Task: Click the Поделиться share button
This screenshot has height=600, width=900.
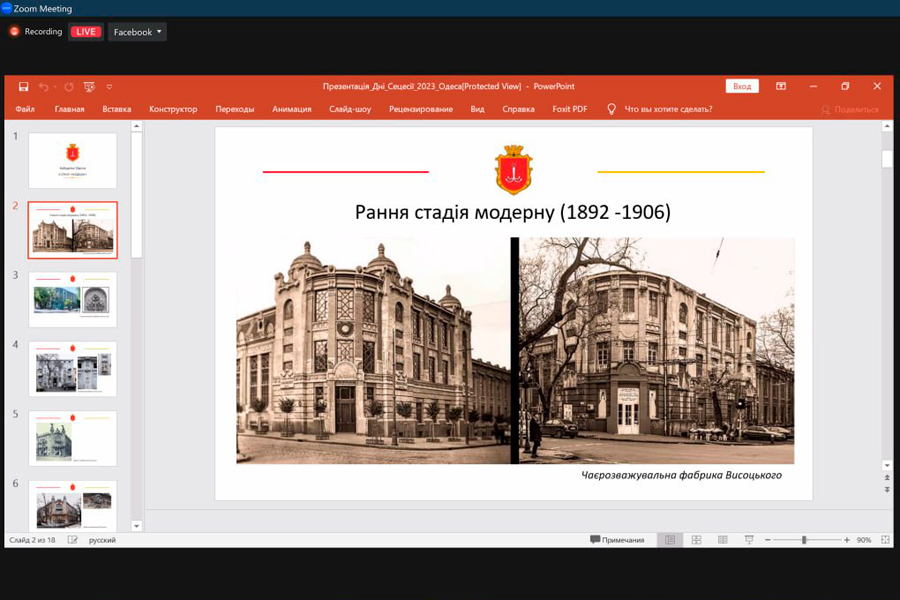Action: tap(850, 110)
